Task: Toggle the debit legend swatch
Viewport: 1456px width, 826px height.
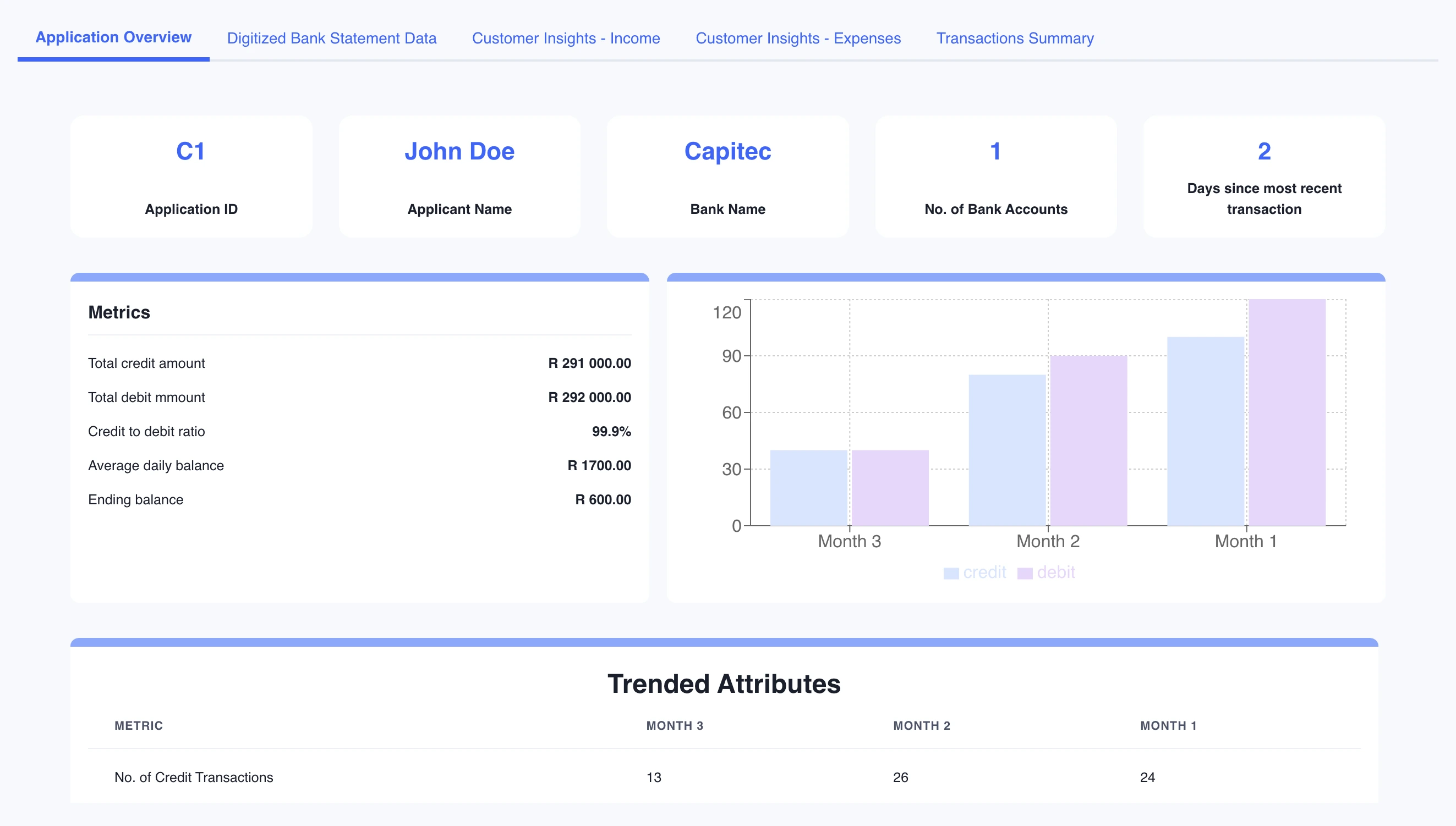Action: tap(1025, 573)
